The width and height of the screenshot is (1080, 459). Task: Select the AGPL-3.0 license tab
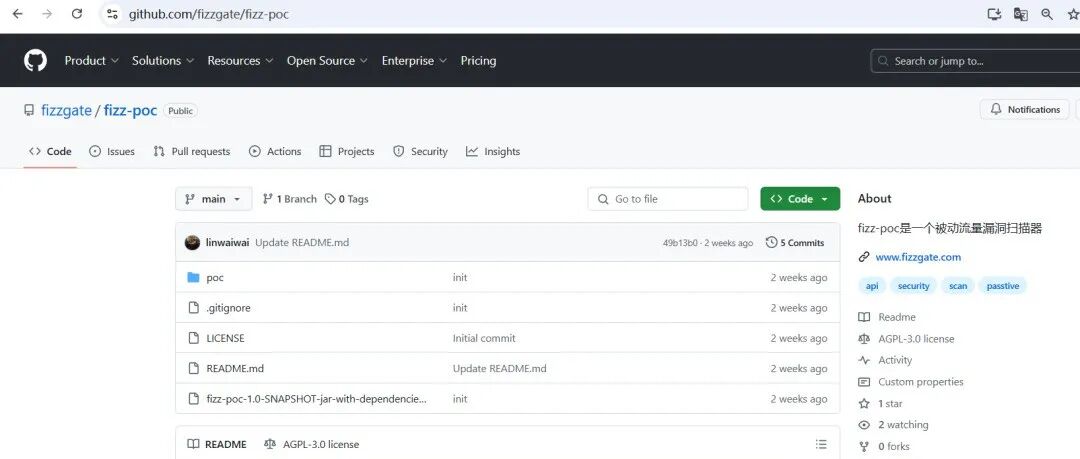311,445
